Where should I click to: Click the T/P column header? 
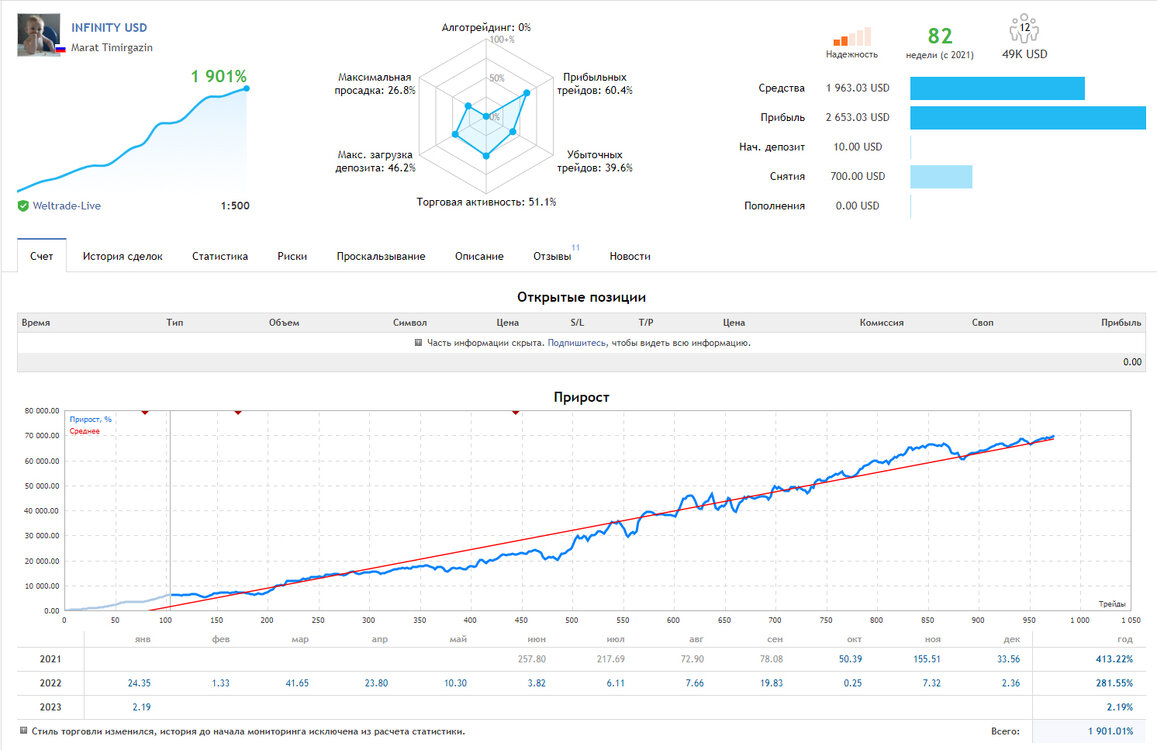pos(646,323)
